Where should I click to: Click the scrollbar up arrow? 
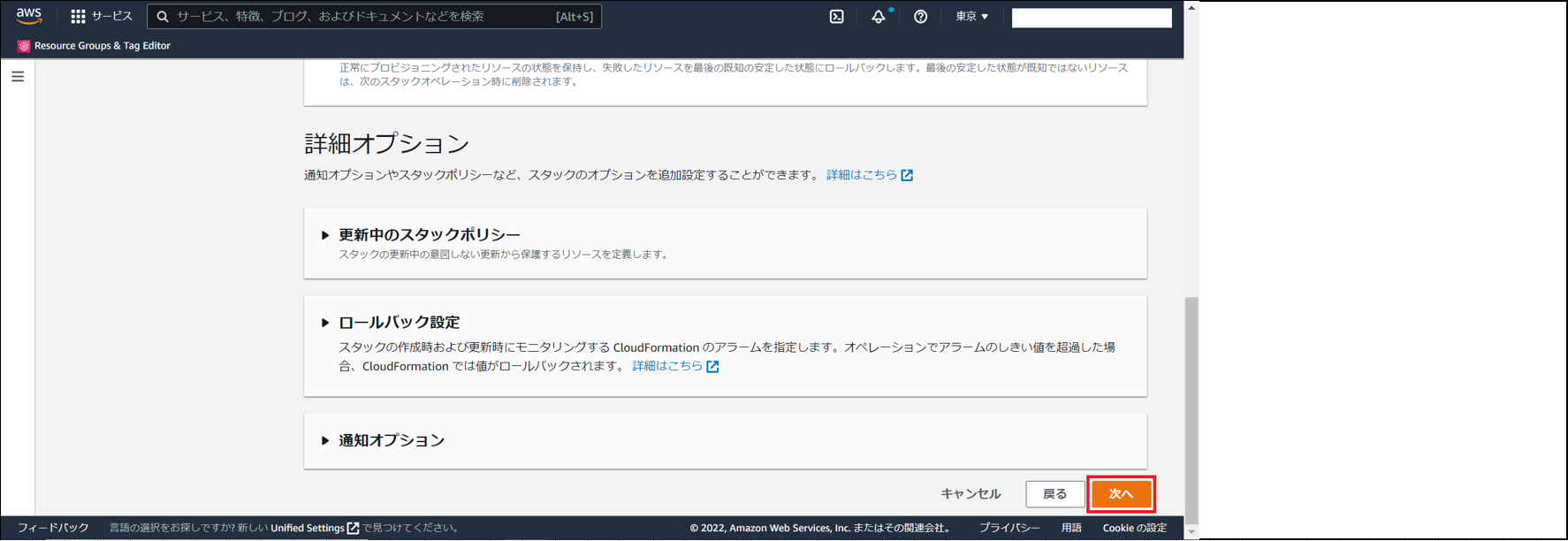coord(1191,7)
